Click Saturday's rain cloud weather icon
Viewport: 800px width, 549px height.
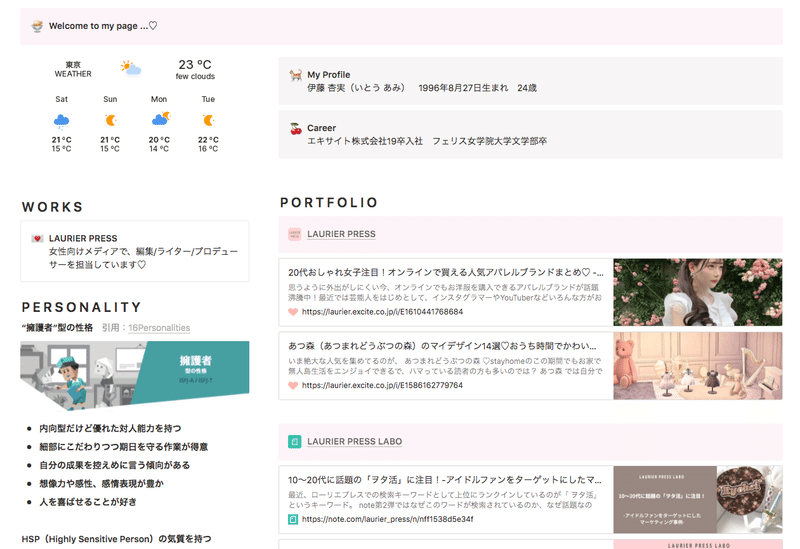[x=61, y=121]
